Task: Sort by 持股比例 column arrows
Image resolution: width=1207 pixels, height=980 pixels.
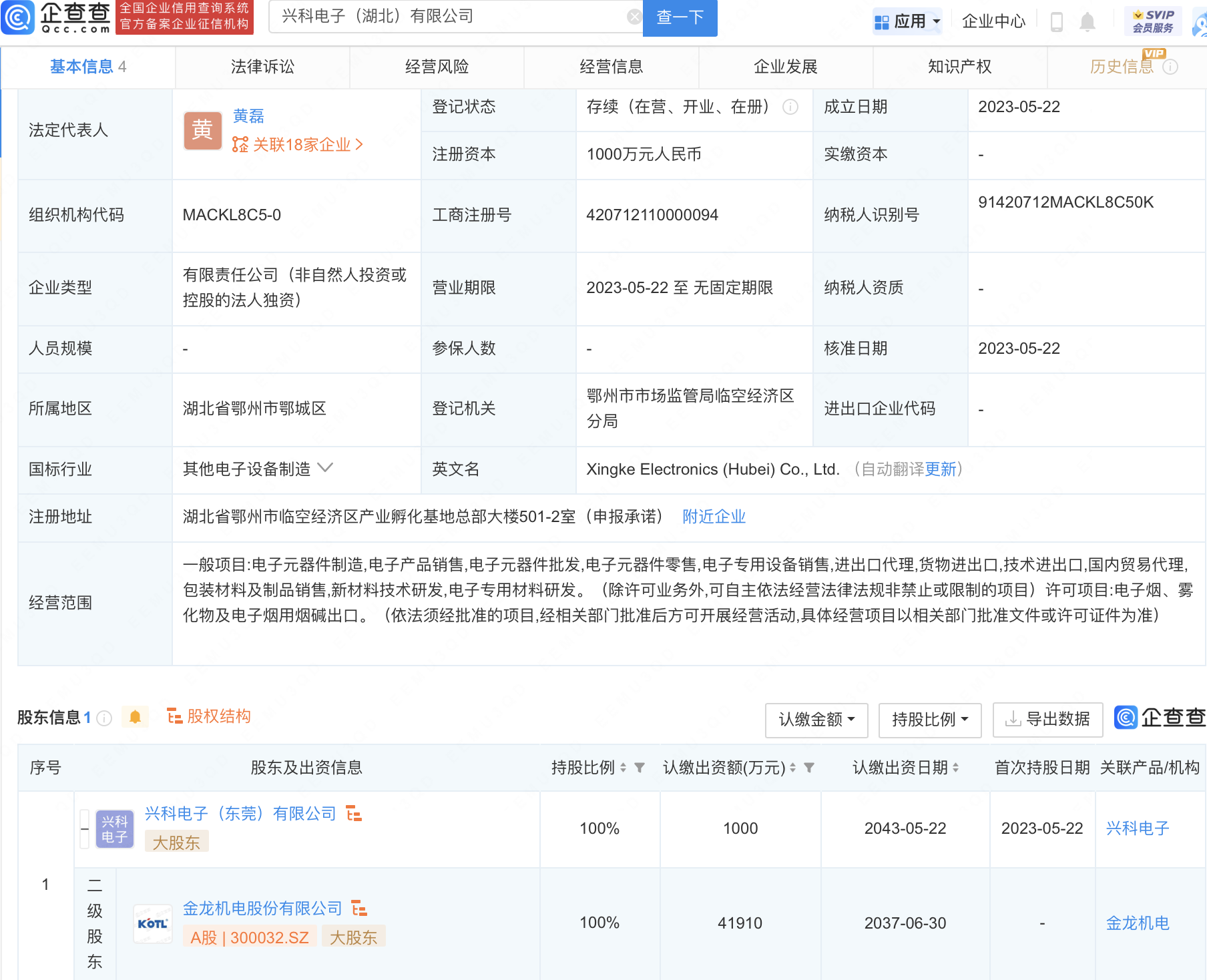Action: point(623,768)
